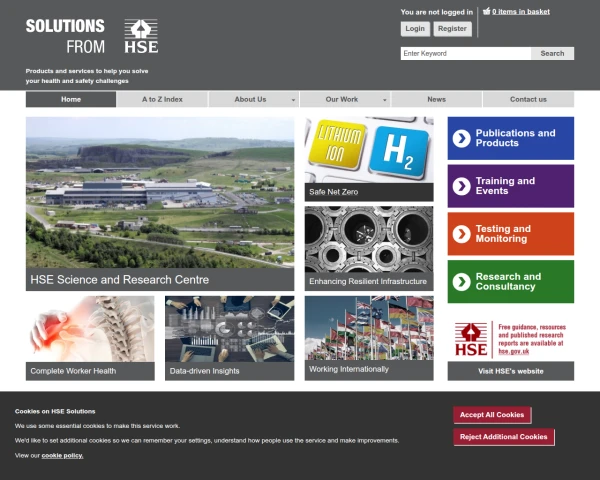
Task: Open the Our Work menu
Action: click(x=345, y=100)
